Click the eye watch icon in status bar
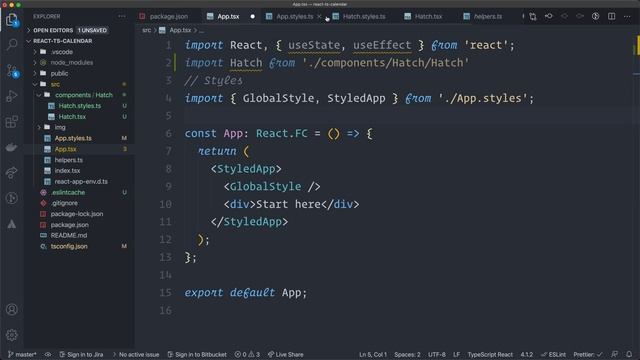This screenshot has height=360, width=640. (48, 355)
